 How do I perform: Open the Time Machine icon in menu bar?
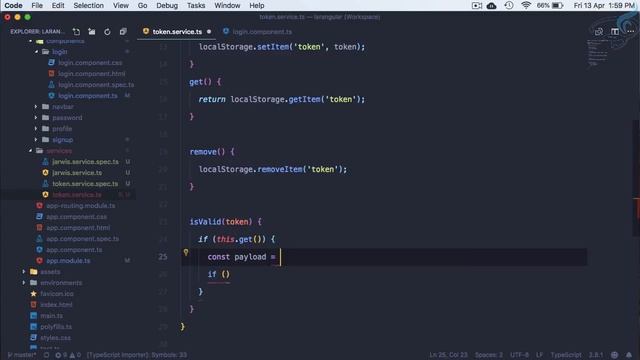(x=509, y=5)
